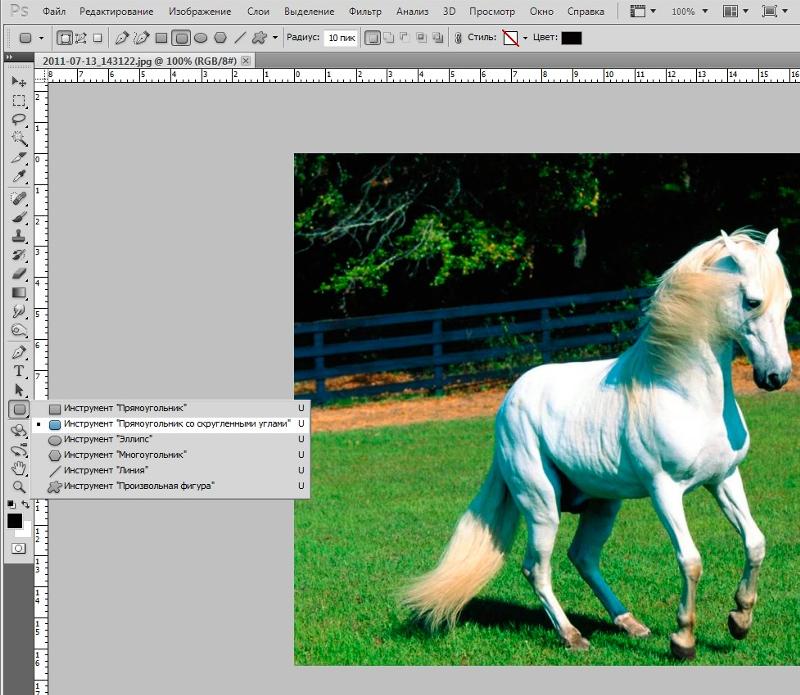Click the black Цвет color swatch

click(571, 38)
